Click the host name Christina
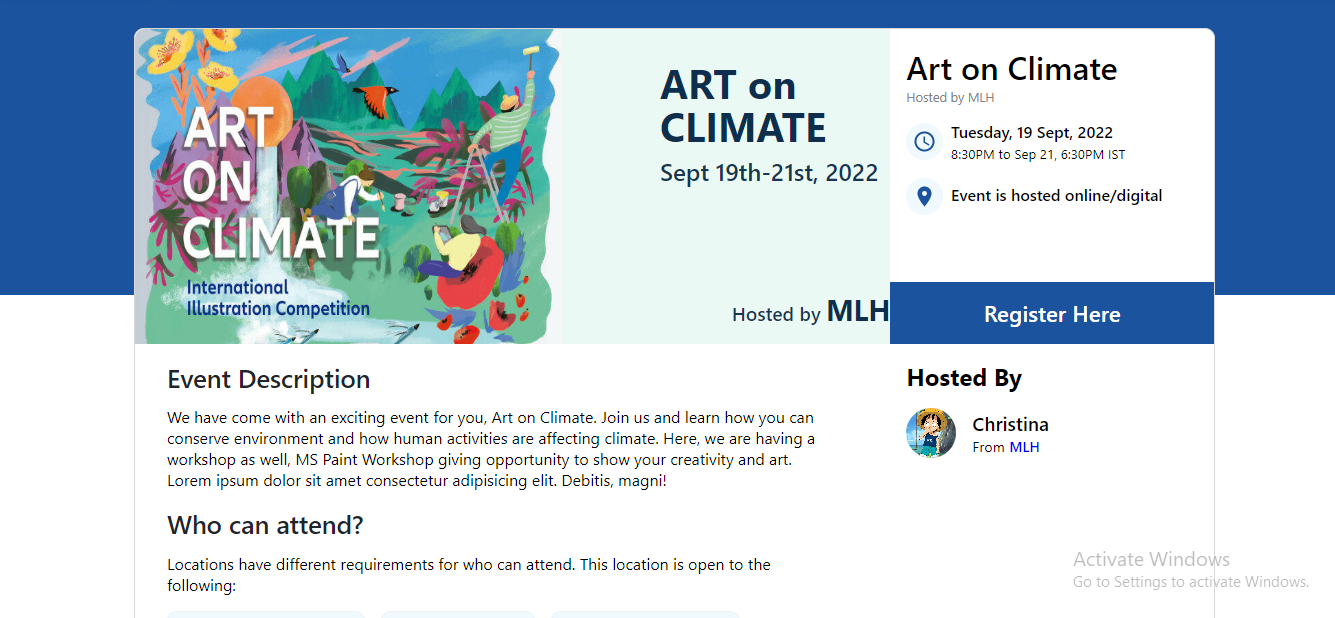 click(x=1010, y=425)
